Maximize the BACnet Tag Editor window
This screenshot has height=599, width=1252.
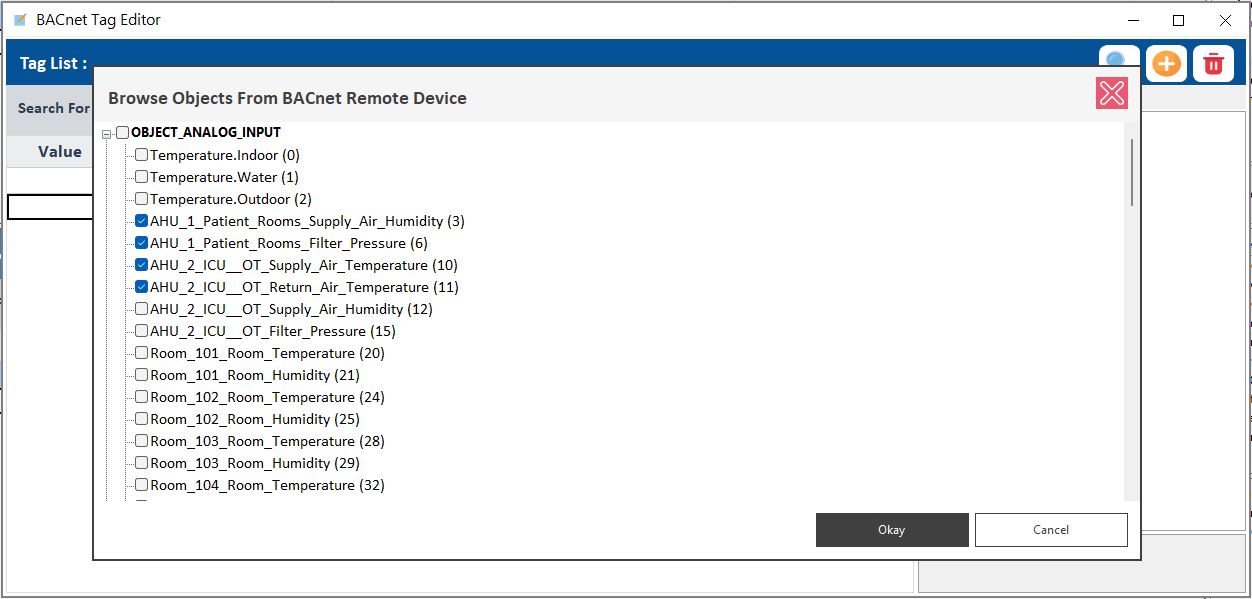pos(1179,20)
